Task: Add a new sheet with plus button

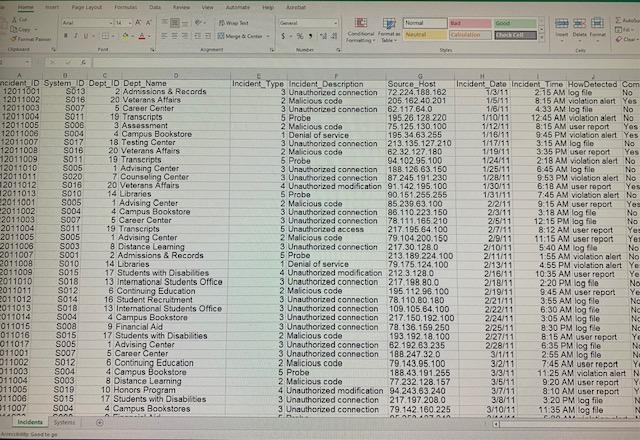Action: 100,423
